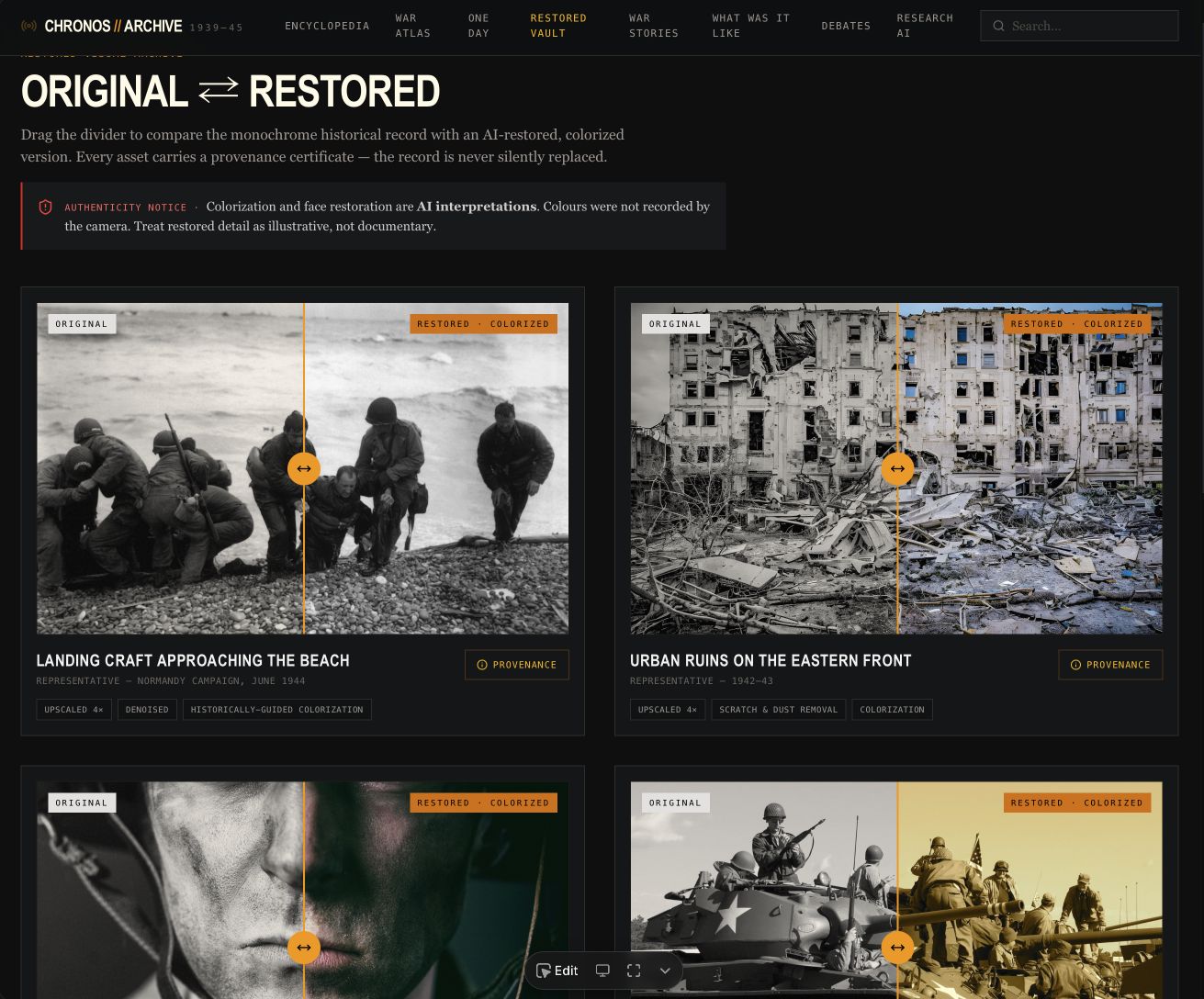Click the Representative — 1942–43 caption
Image resolution: width=1204 pixels, height=999 pixels.
[702, 681]
